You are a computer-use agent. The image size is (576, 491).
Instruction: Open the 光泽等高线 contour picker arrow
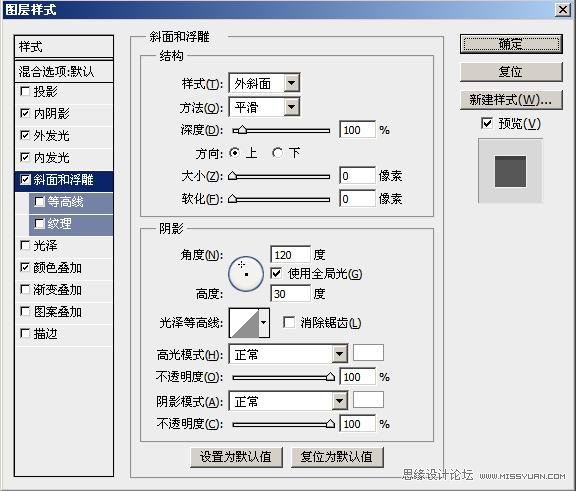[264, 323]
